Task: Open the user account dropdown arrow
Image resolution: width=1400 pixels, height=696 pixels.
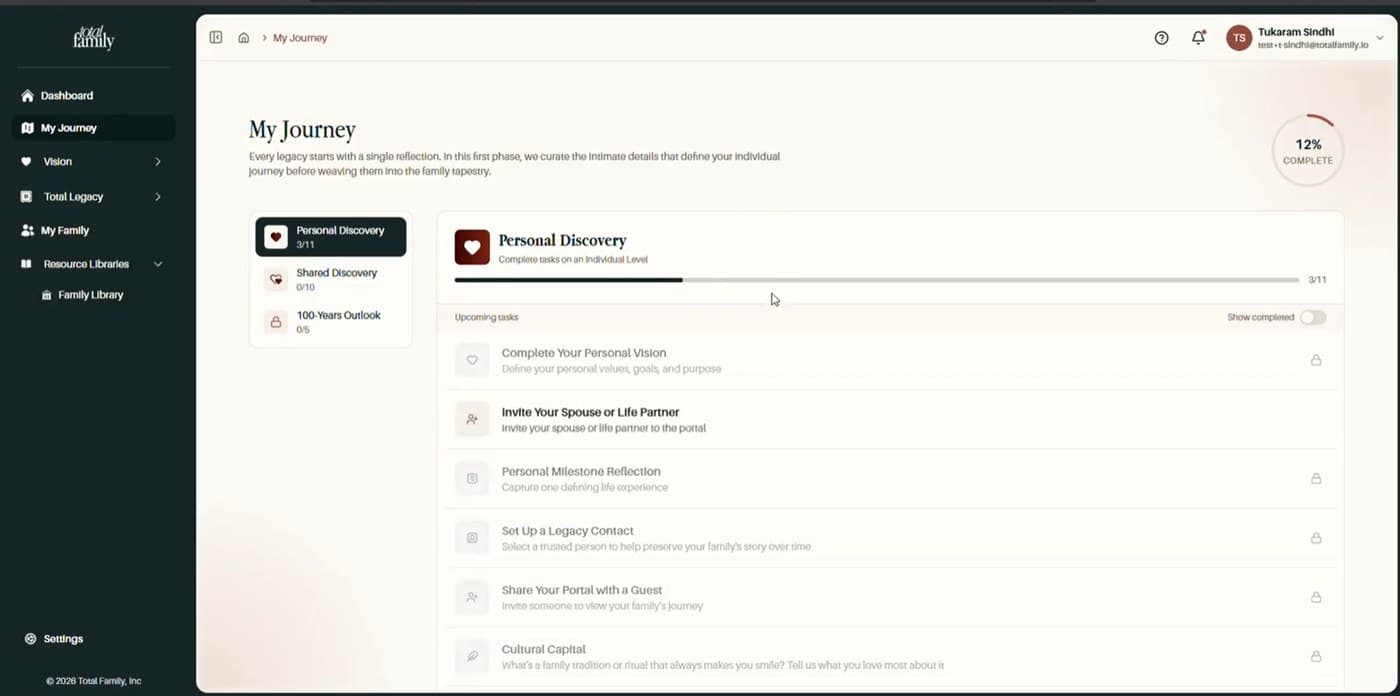Action: pyautogui.click(x=1380, y=38)
